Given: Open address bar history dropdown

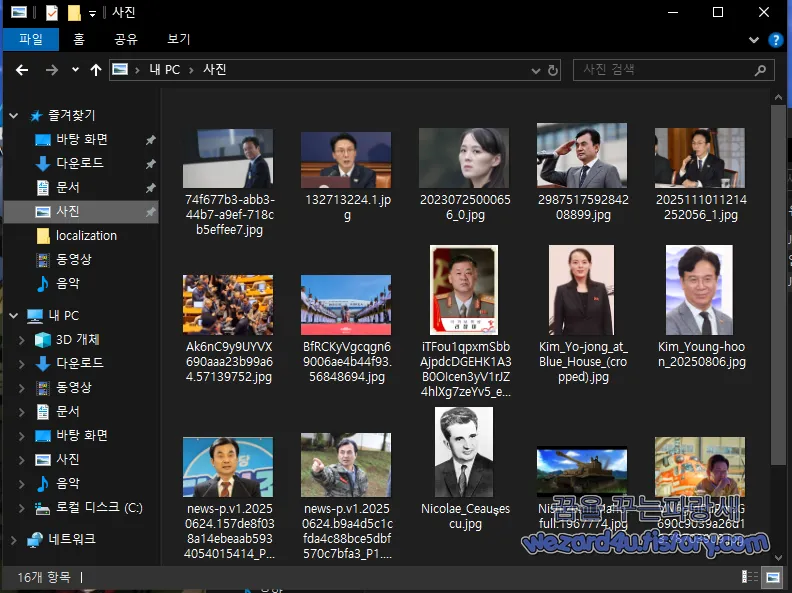Looking at the screenshot, I should click(x=535, y=71).
